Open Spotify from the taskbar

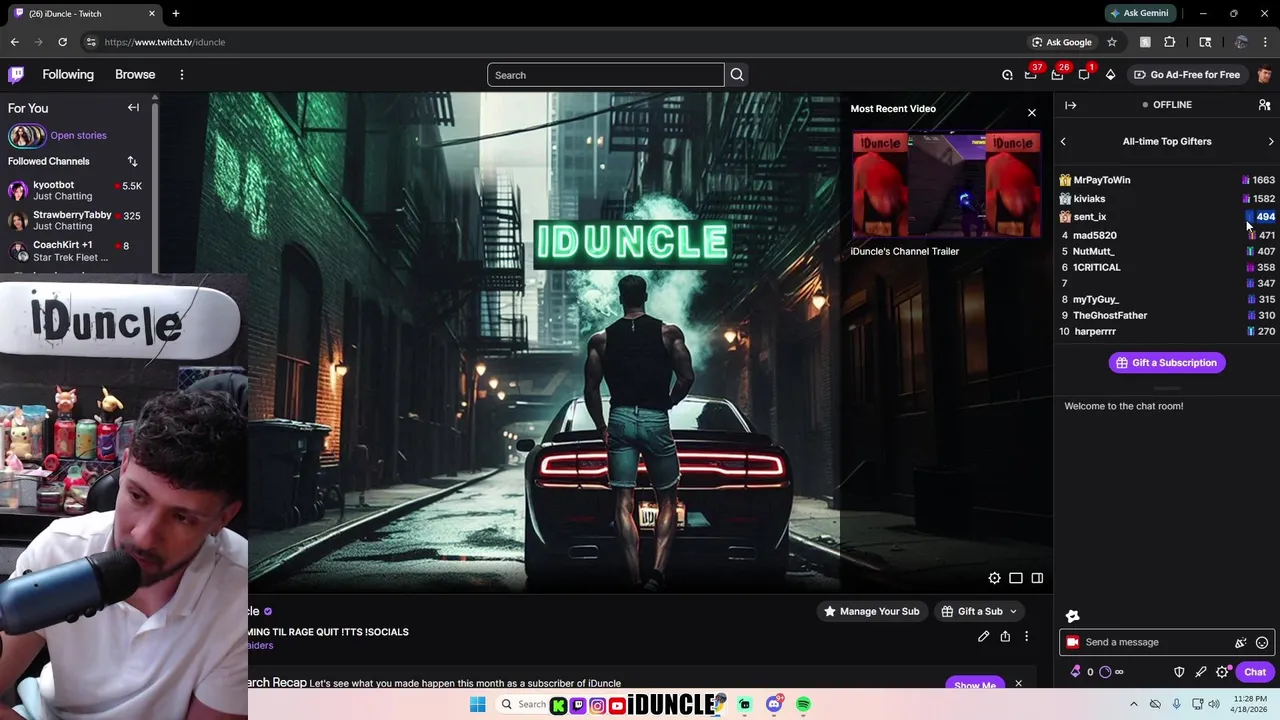pyautogui.click(x=803, y=705)
